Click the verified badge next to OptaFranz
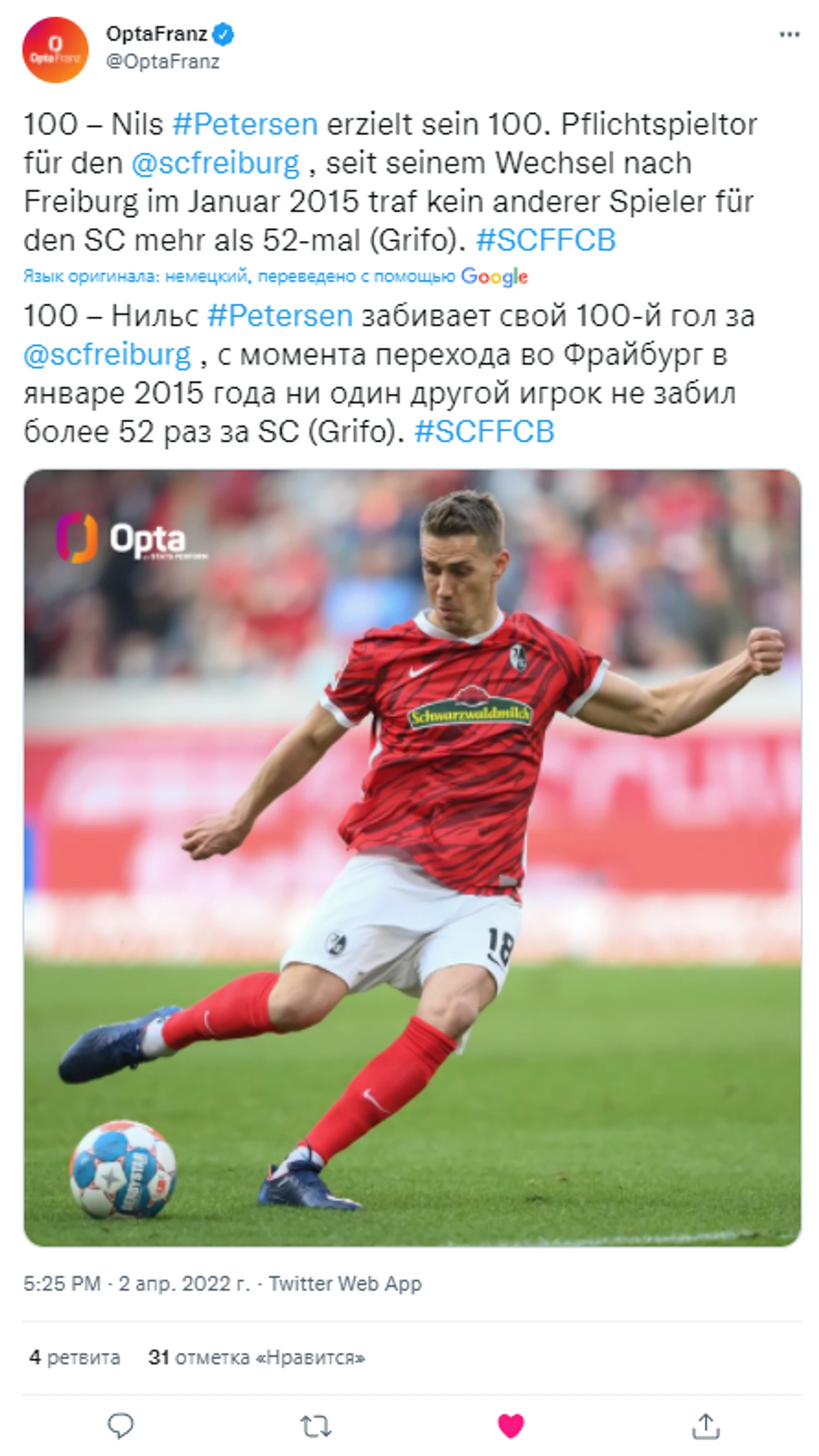This screenshot has height=1456, width=819. click(x=223, y=35)
